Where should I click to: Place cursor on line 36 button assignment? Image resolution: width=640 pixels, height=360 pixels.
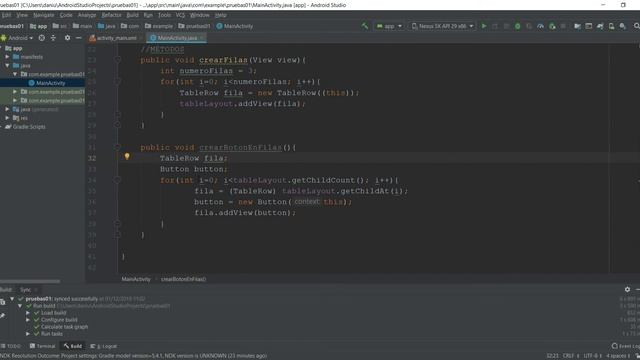[273, 202]
